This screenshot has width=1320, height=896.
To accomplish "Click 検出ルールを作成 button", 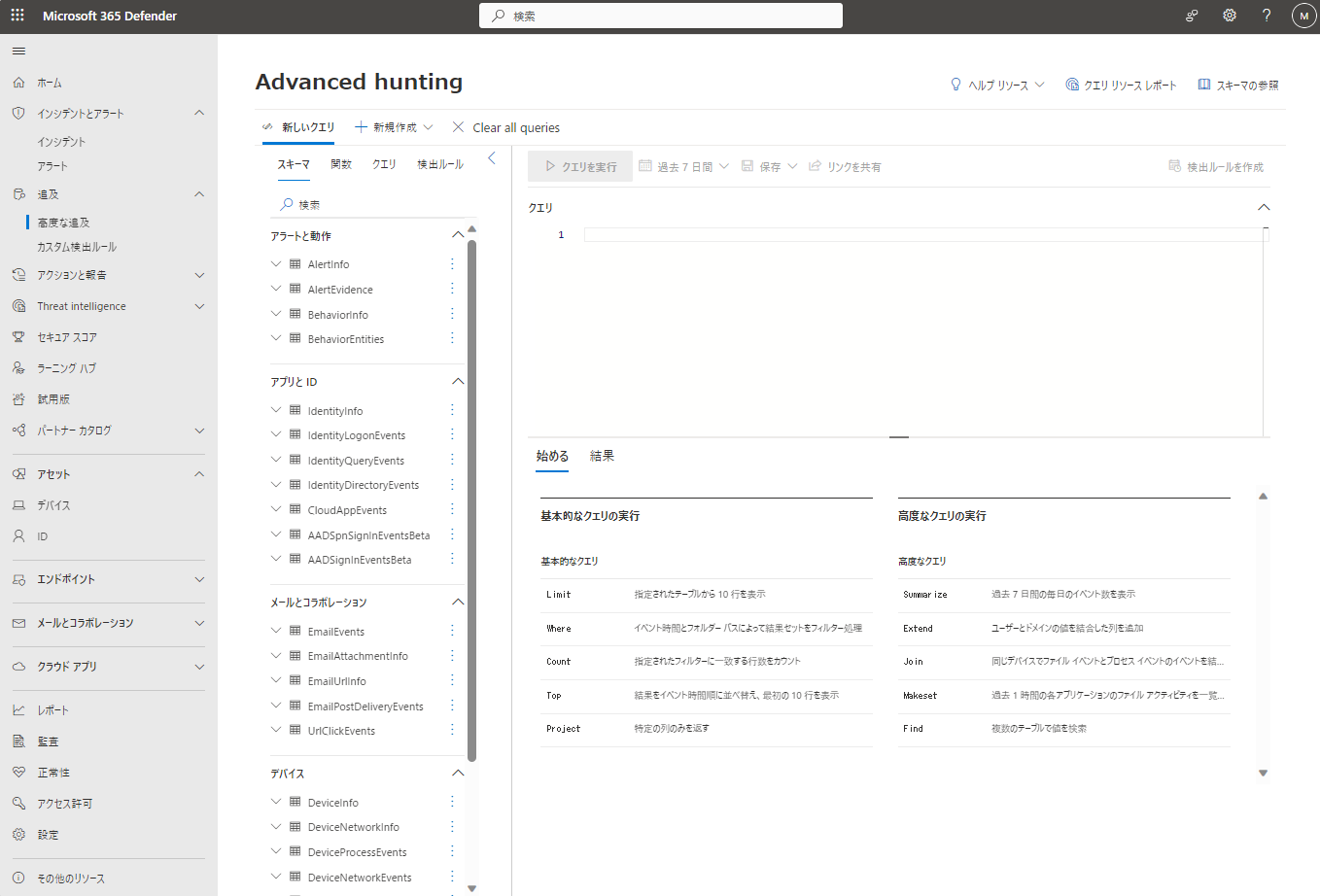I will [1216, 166].
